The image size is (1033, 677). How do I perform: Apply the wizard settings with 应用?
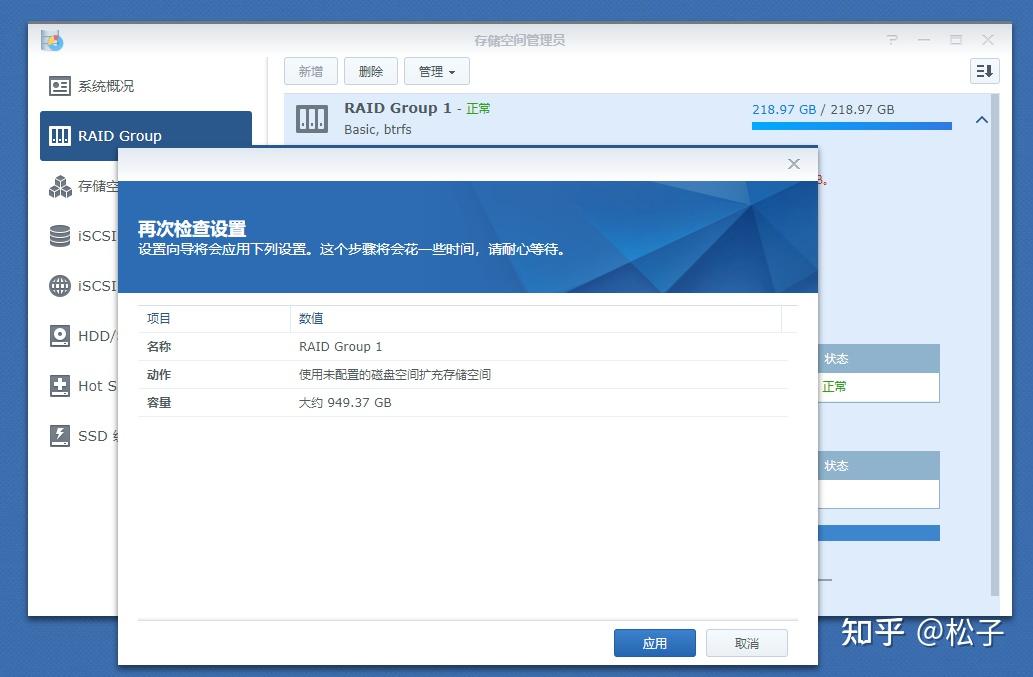[x=654, y=643]
